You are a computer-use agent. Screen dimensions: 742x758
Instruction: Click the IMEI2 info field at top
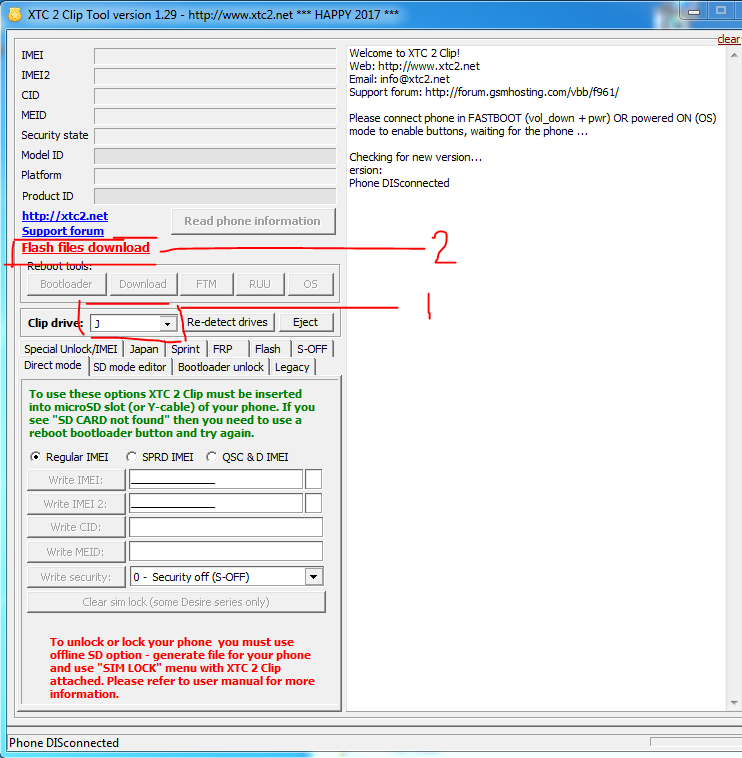point(215,76)
